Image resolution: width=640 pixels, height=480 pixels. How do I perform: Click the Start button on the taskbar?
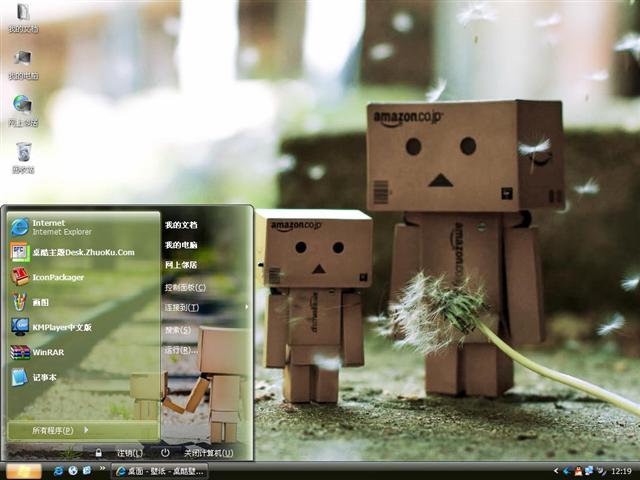coord(23,470)
